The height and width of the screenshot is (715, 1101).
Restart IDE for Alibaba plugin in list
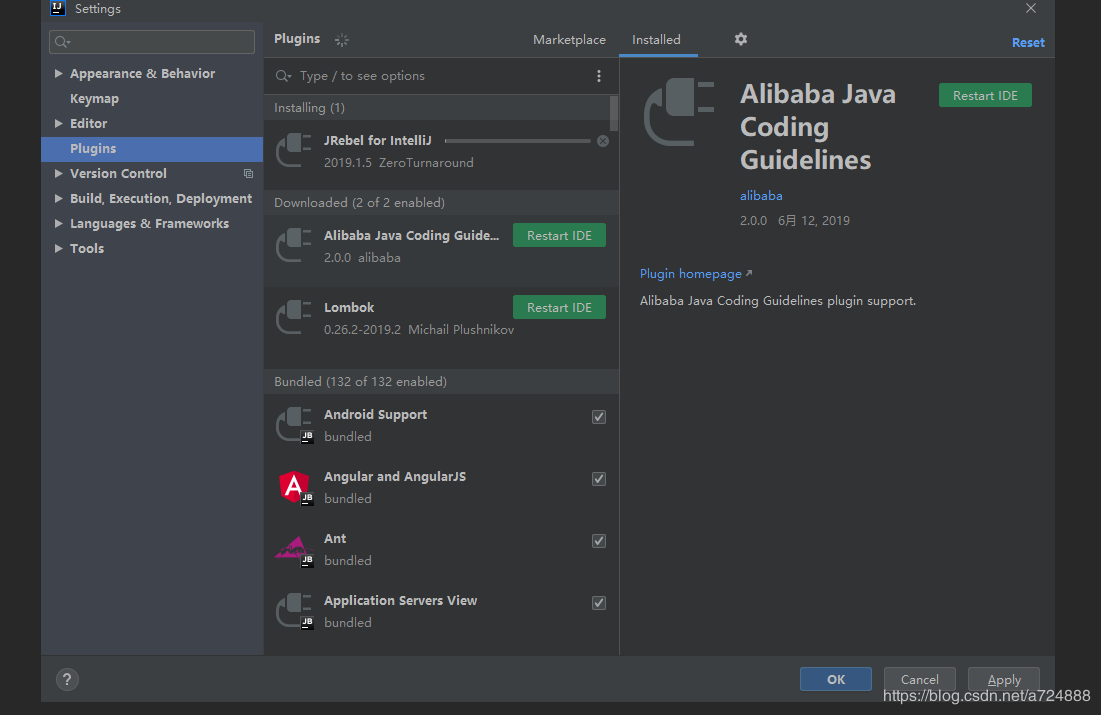559,235
